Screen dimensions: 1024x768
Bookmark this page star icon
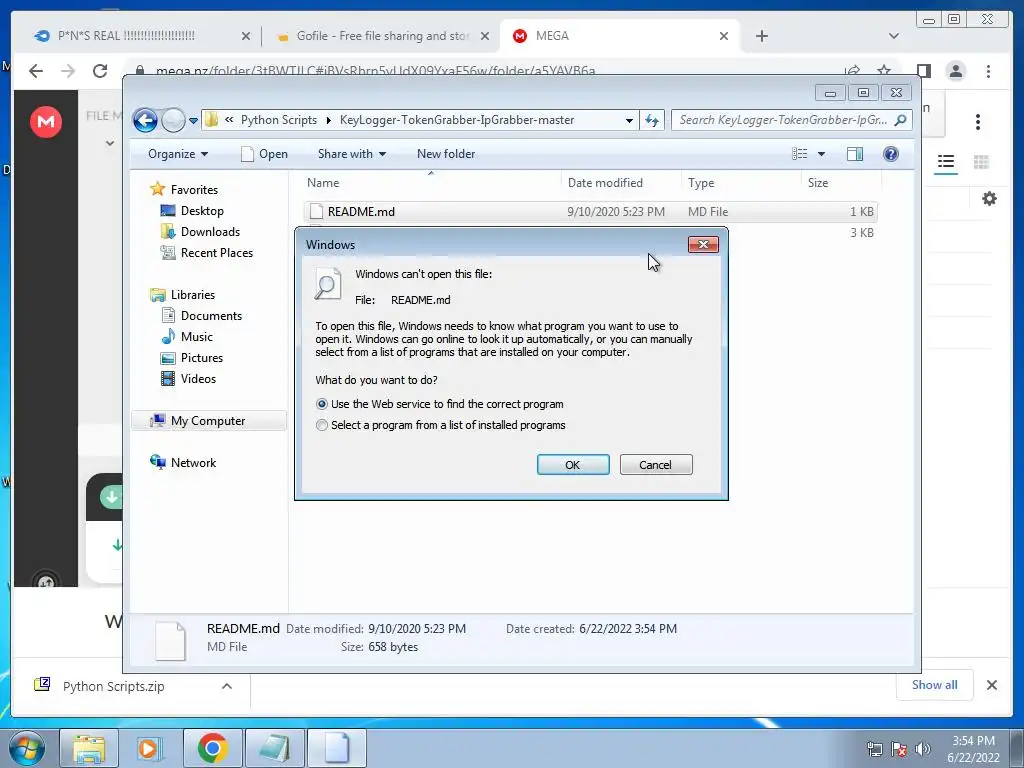point(884,71)
